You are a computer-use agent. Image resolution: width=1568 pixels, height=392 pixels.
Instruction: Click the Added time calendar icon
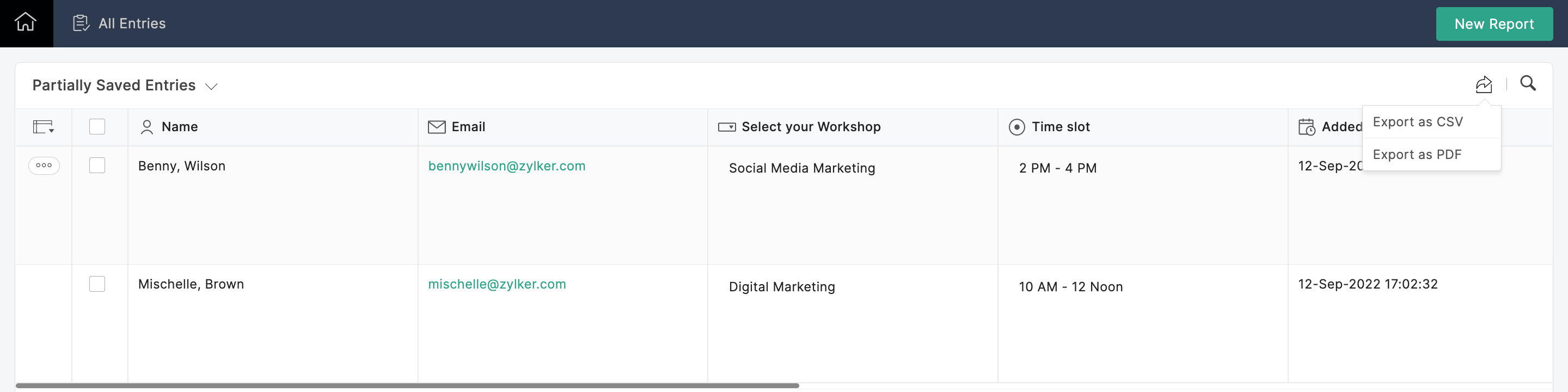tap(1306, 127)
